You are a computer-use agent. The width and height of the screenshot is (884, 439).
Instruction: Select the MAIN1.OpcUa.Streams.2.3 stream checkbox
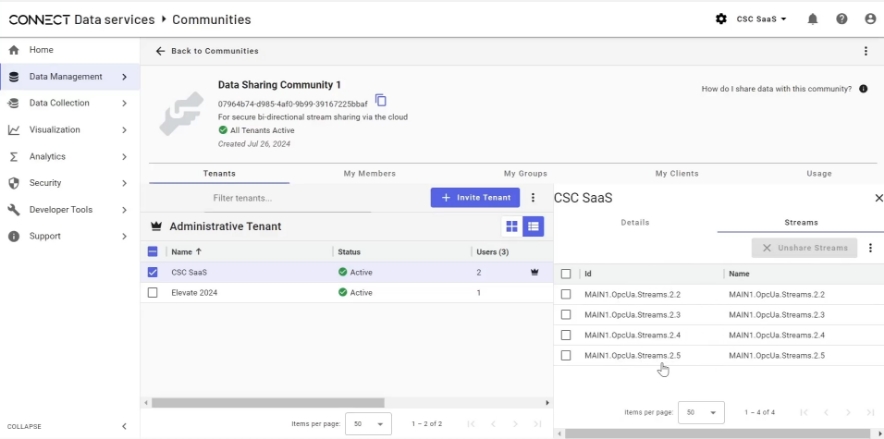pos(566,314)
